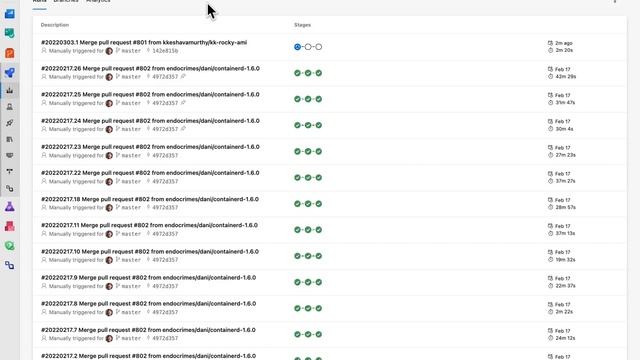The width and height of the screenshot is (640, 360).
Task: Click the first green stage of run #20220217.23
Action: point(297,151)
